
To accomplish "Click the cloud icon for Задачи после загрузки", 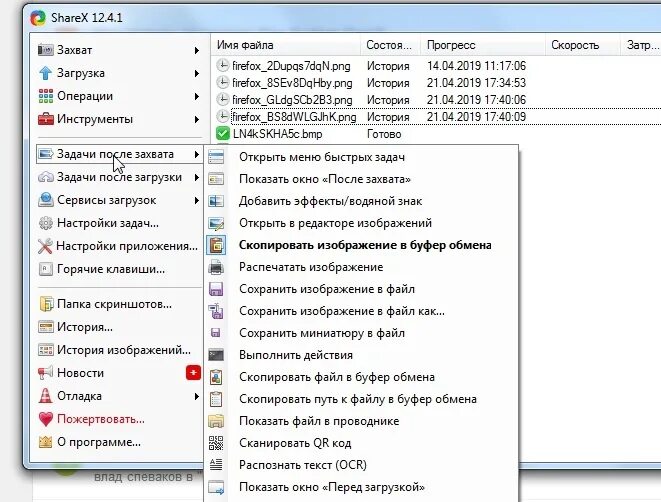I will (46, 177).
